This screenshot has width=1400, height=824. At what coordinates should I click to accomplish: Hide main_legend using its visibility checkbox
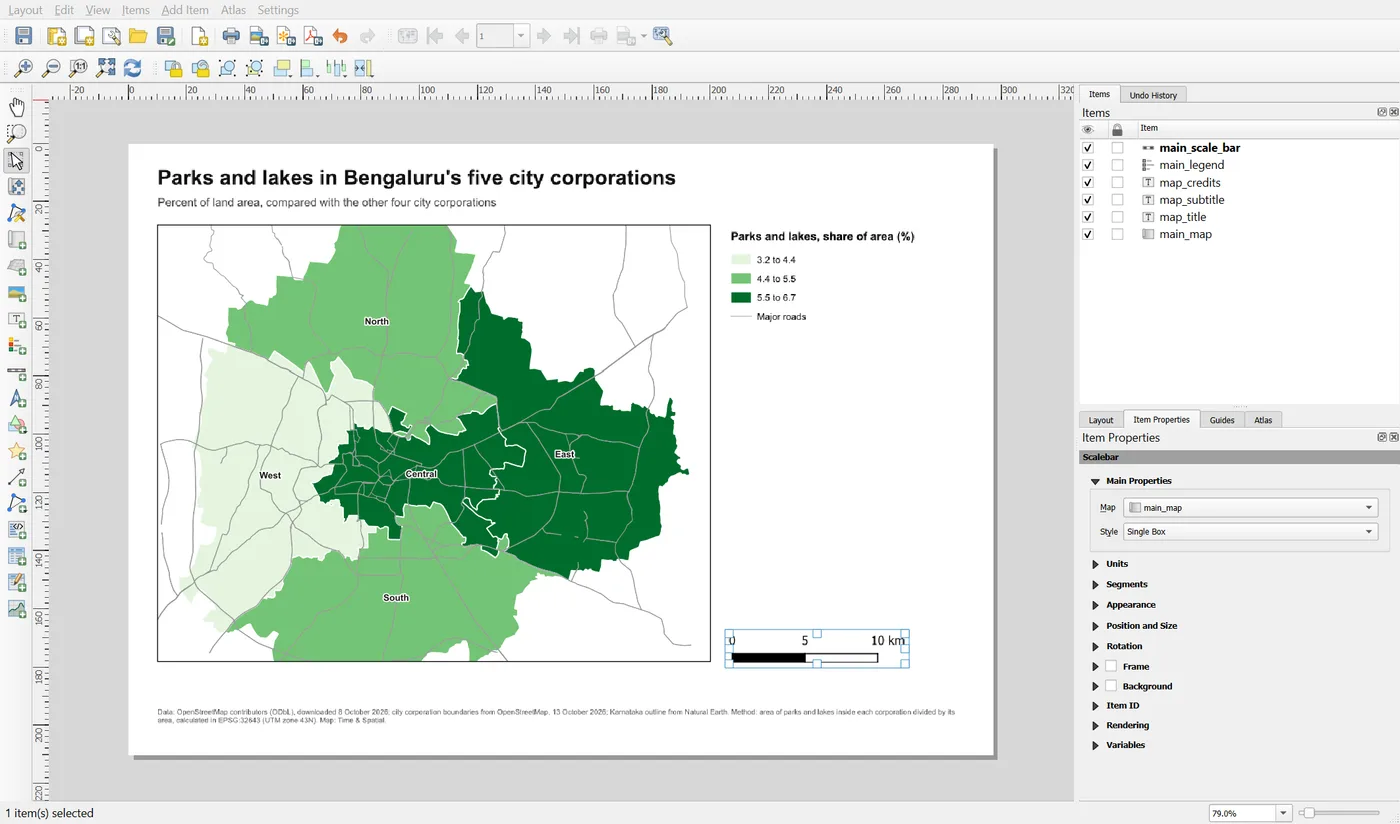click(x=1088, y=165)
